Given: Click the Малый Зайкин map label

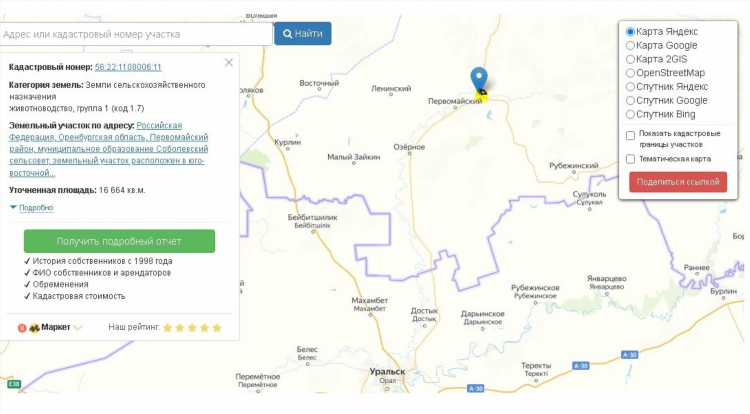Looking at the screenshot, I should [353, 157].
